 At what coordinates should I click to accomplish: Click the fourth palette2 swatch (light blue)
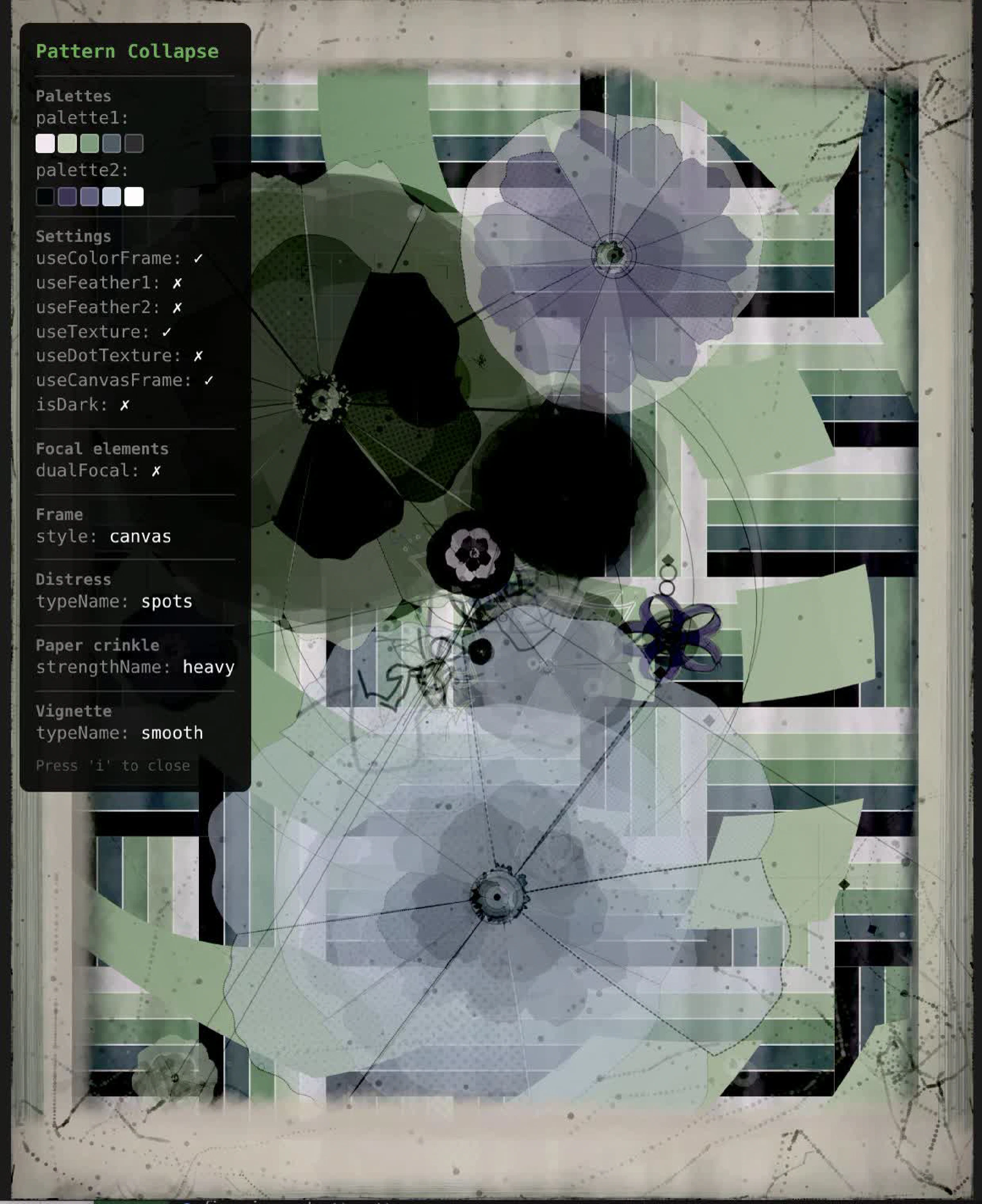[x=111, y=197]
